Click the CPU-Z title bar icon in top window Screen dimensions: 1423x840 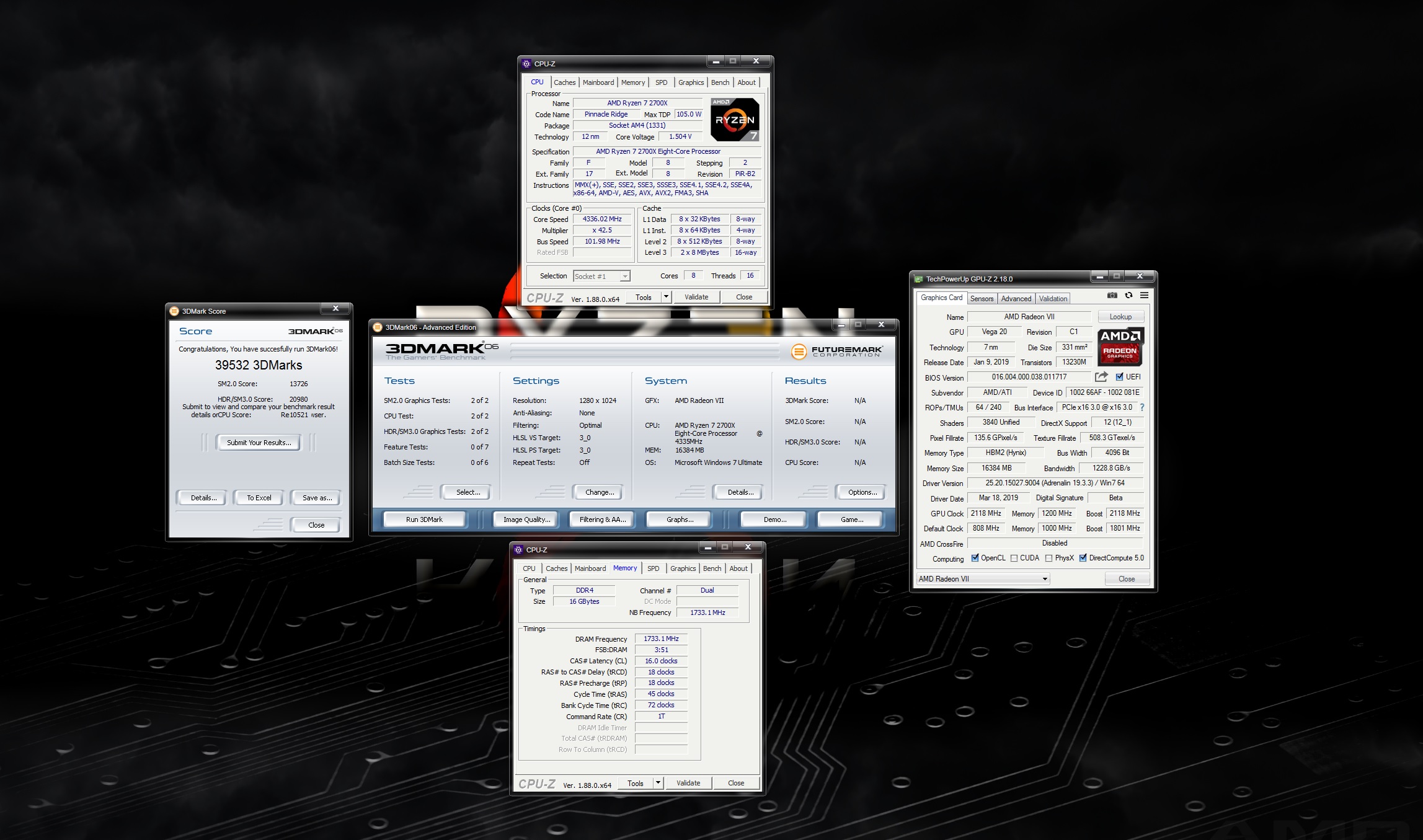click(x=526, y=63)
